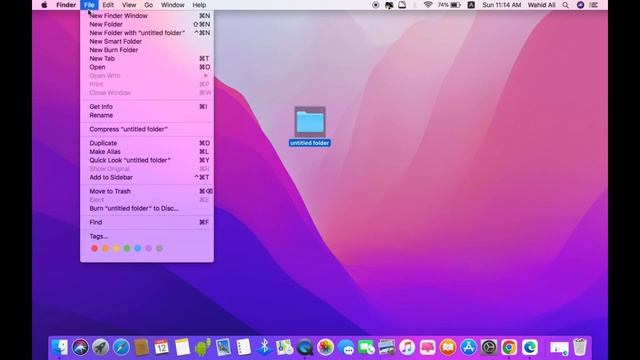Choose Burn "untitled folder" to Disc
The image size is (640, 360).
[x=147, y=208]
